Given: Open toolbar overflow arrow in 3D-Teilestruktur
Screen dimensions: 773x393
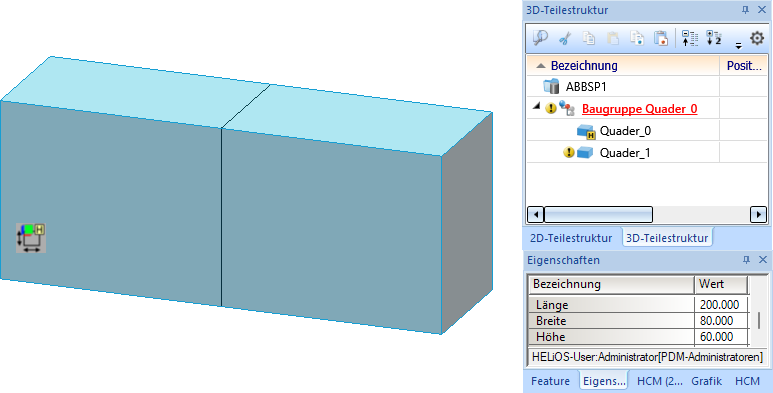Looking at the screenshot, I should (738, 46).
